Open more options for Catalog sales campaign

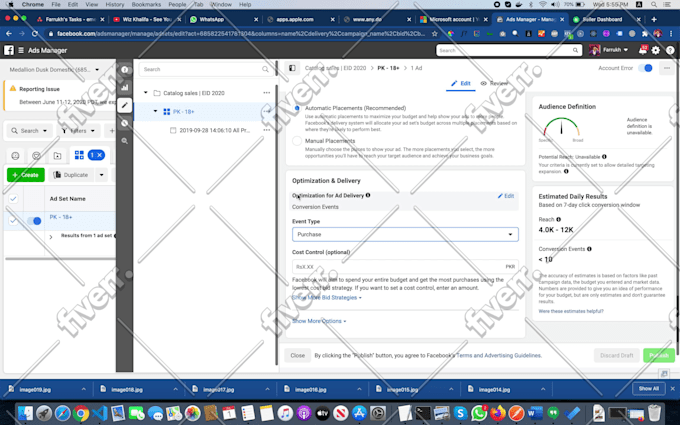[266, 93]
